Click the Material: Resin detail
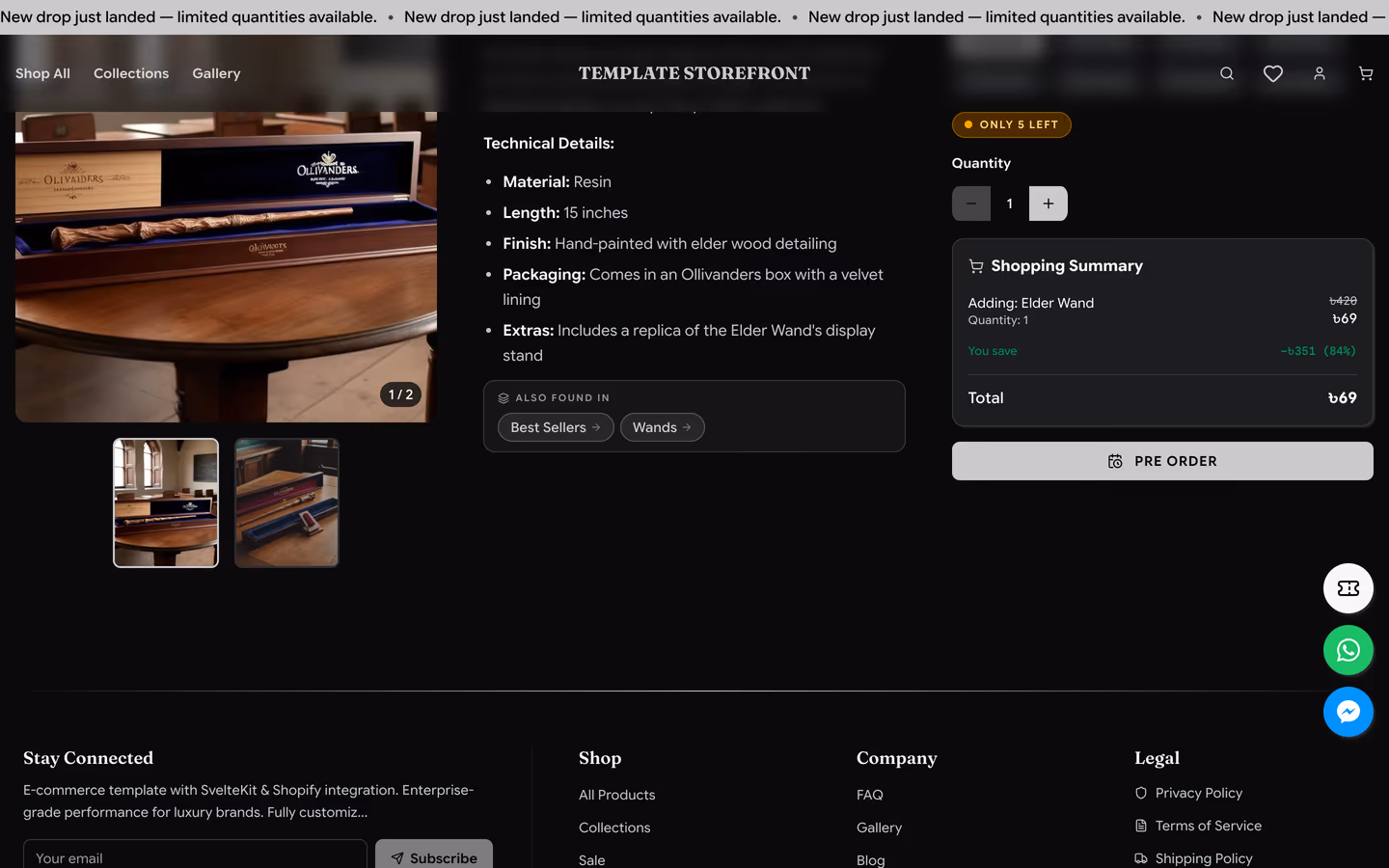This screenshot has width=1389, height=868. pyautogui.click(x=557, y=182)
